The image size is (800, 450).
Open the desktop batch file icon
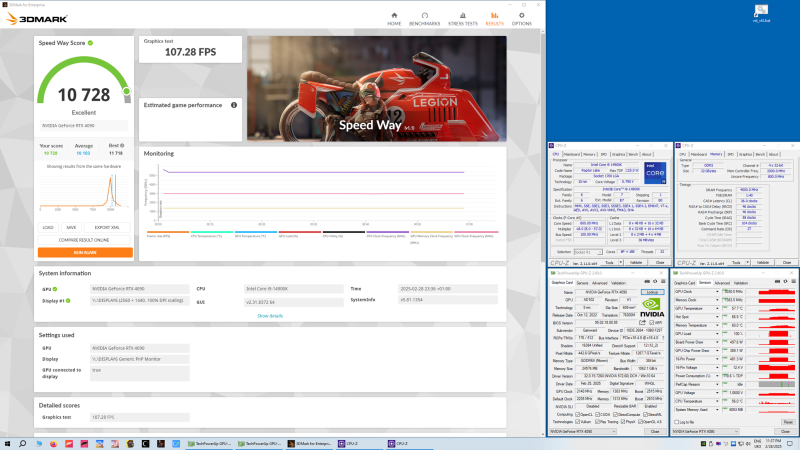pos(761,13)
